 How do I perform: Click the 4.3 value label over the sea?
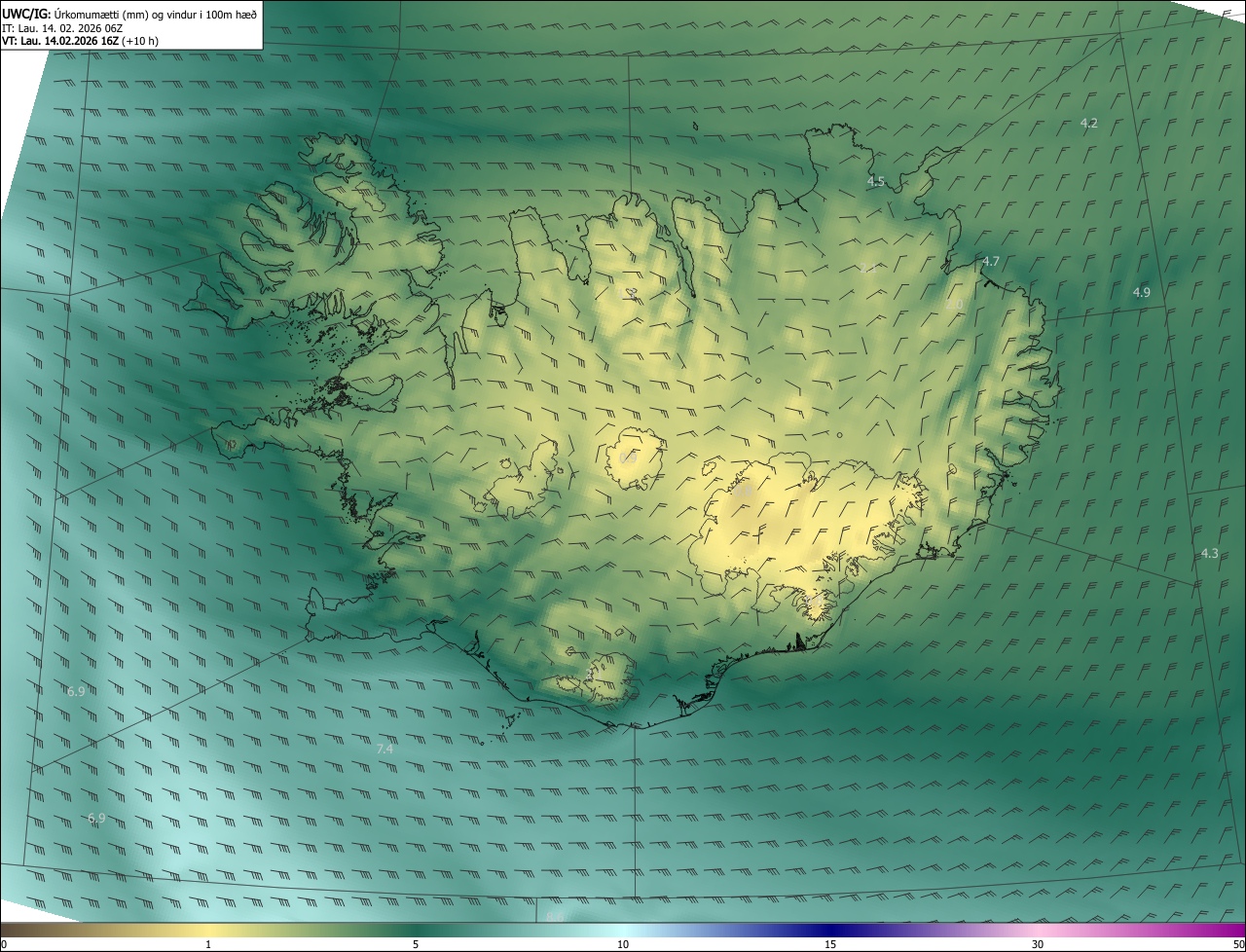pos(1209,553)
